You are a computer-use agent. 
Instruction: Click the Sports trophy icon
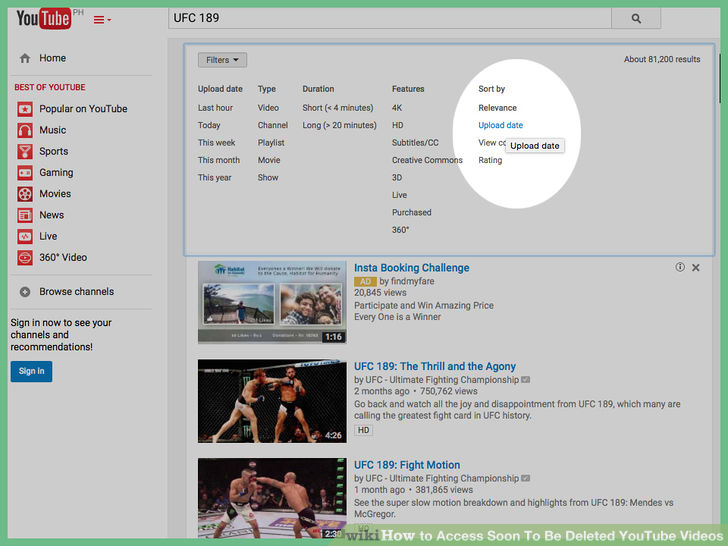pos(25,152)
